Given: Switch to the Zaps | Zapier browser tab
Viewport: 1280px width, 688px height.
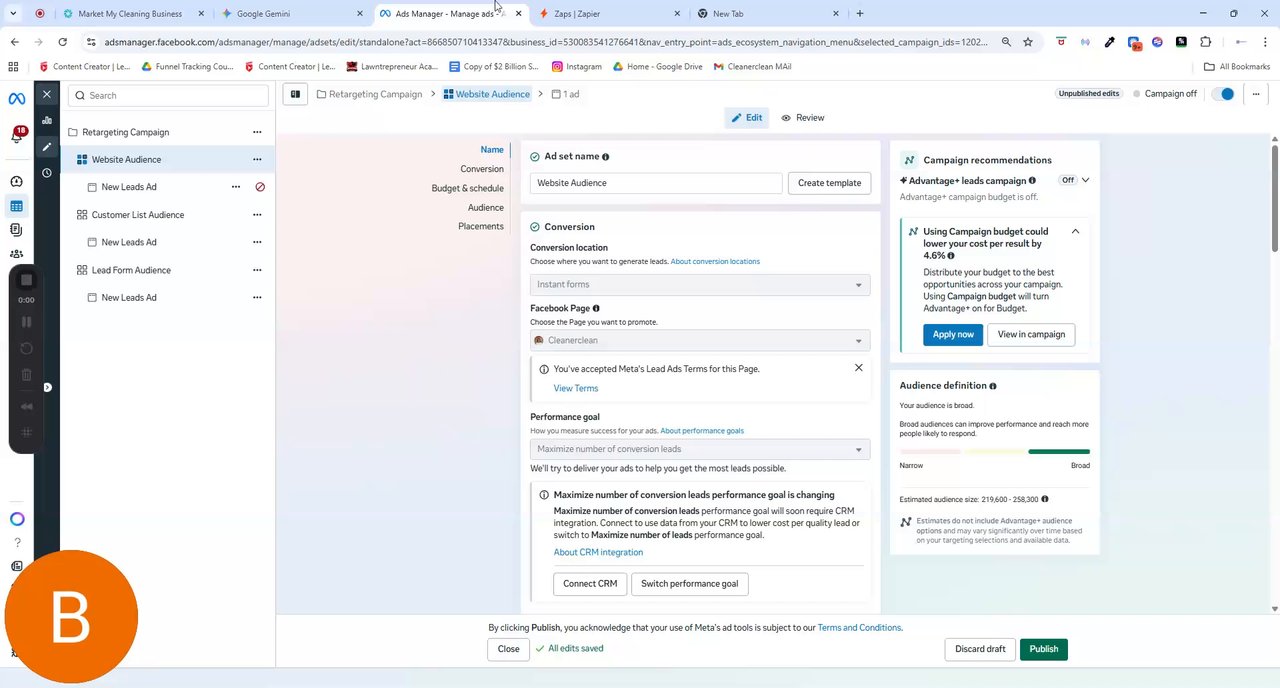Looking at the screenshot, I should (610, 14).
